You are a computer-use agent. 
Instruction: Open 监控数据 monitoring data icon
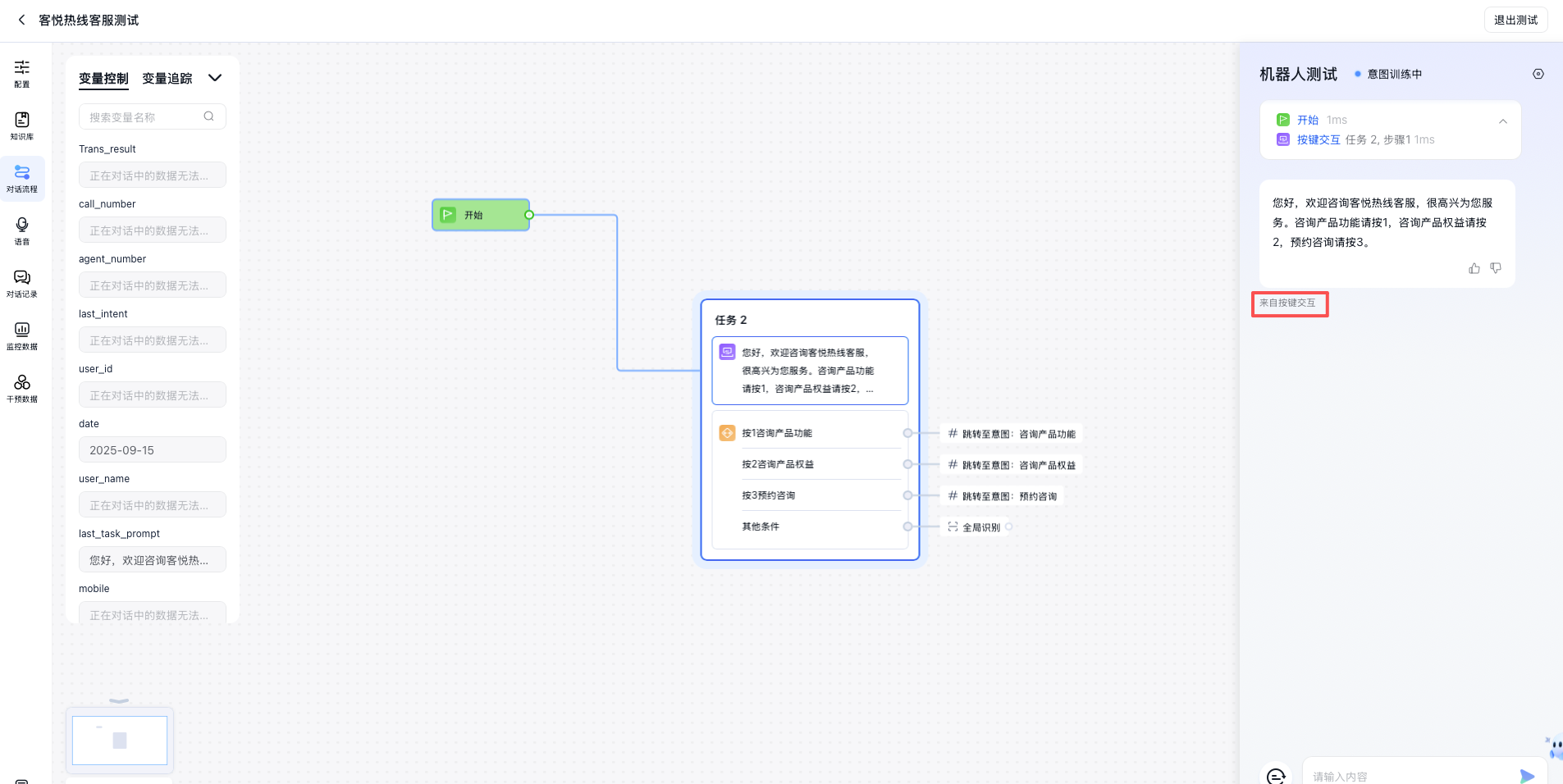click(x=22, y=335)
